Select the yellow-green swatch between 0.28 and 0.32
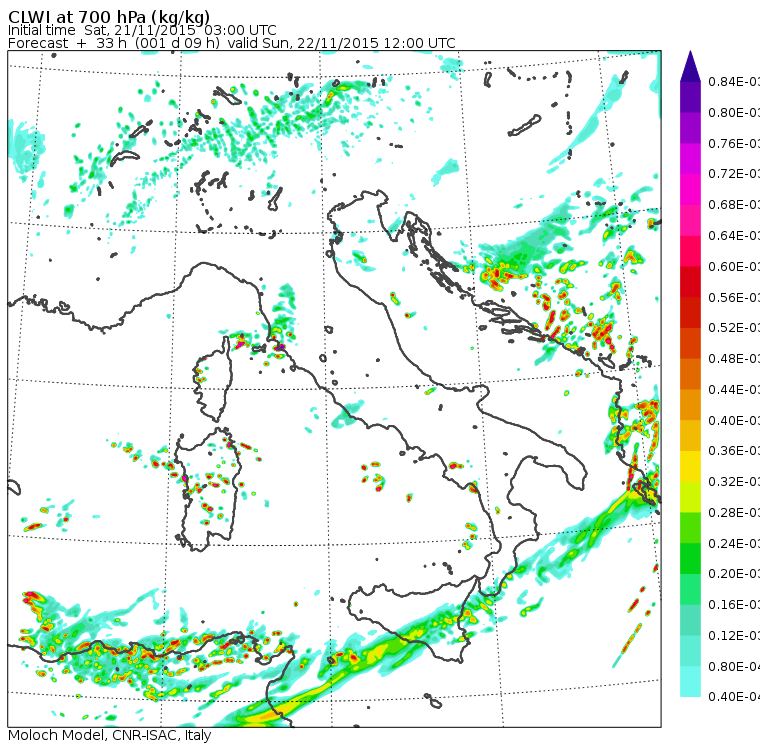The width and height of the screenshot is (760, 749). coord(690,497)
